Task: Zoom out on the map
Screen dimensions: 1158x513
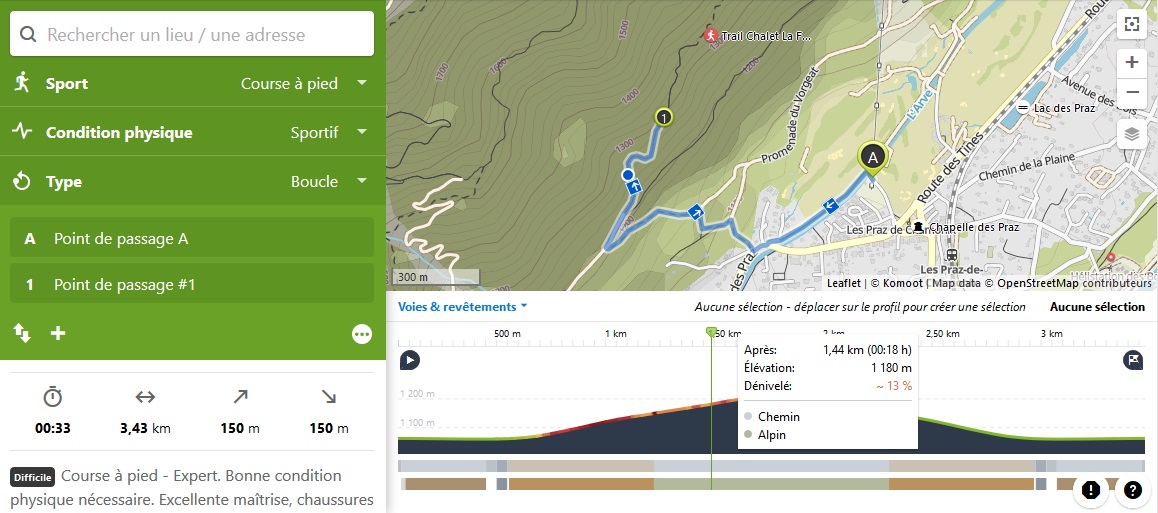Action: coord(1132,92)
